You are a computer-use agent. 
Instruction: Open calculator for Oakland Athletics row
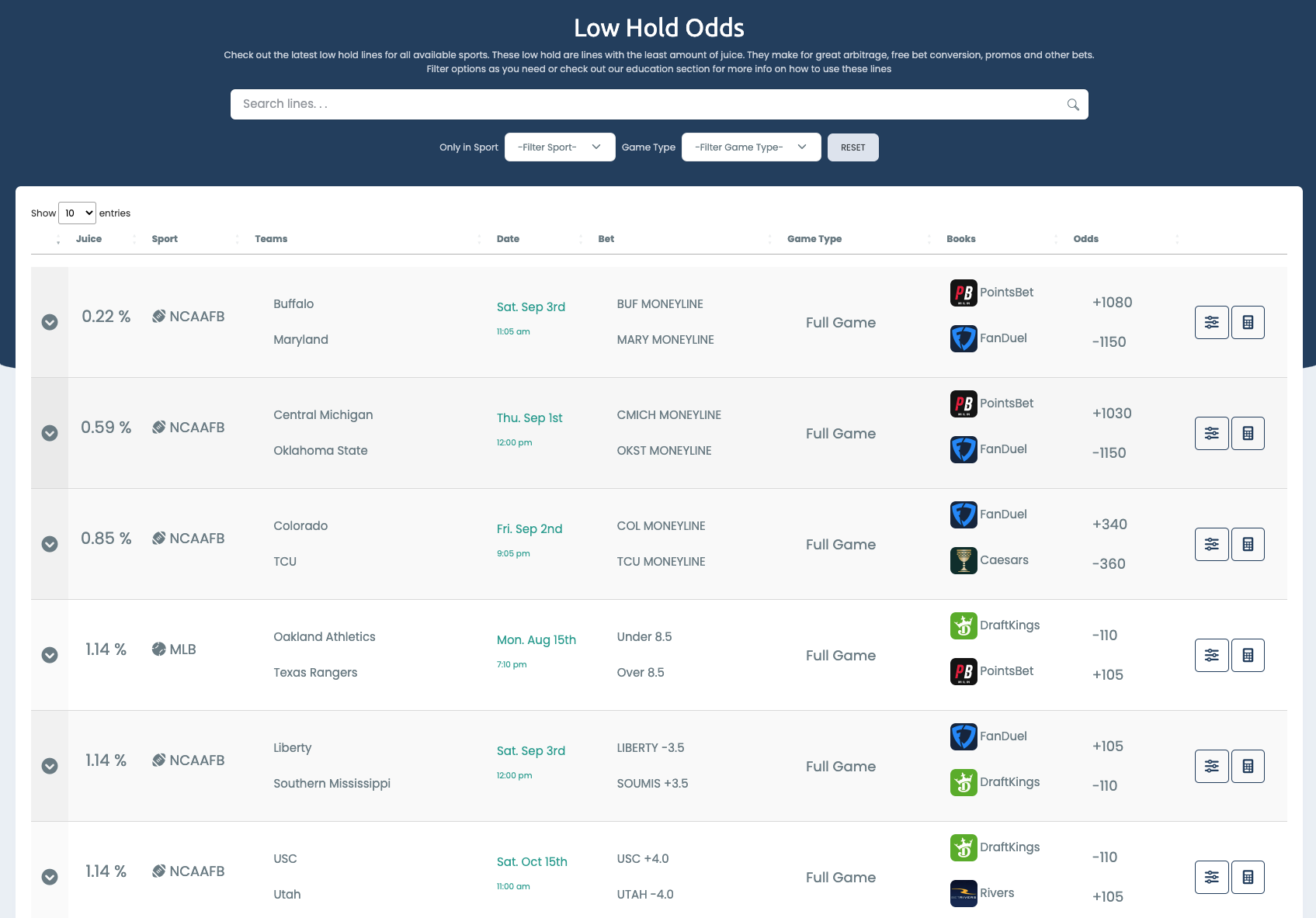coord(1248,656)
